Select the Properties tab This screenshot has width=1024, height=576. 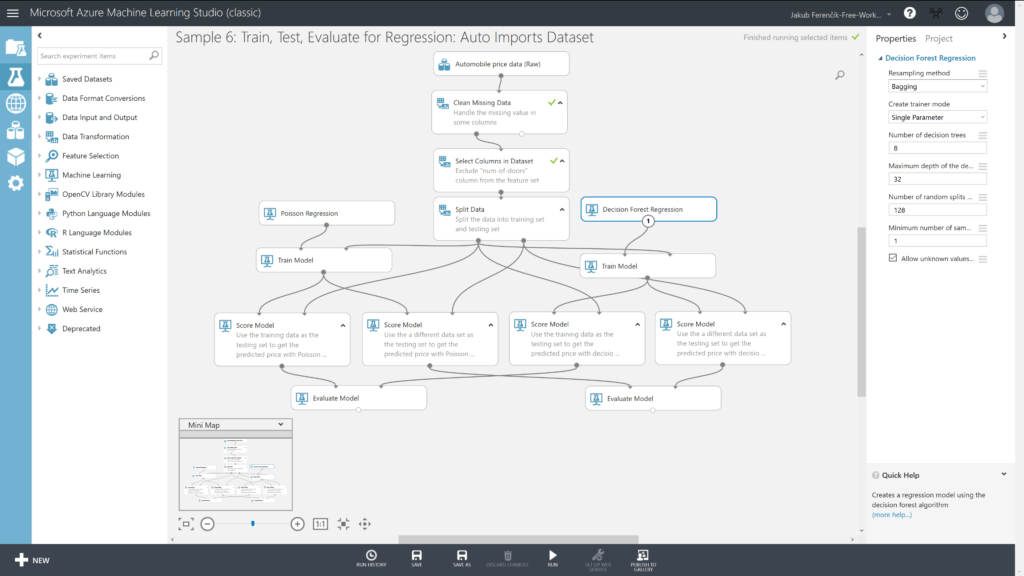[895, 38]
